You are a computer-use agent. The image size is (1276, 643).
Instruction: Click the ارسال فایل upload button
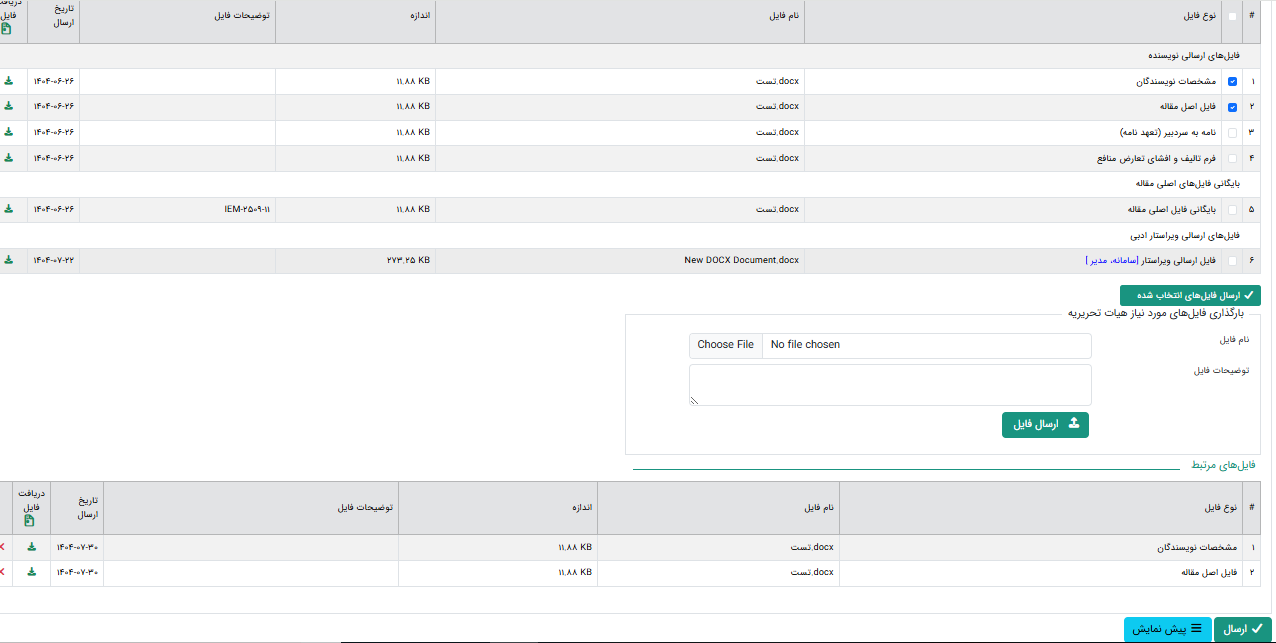click(1045, 424)
